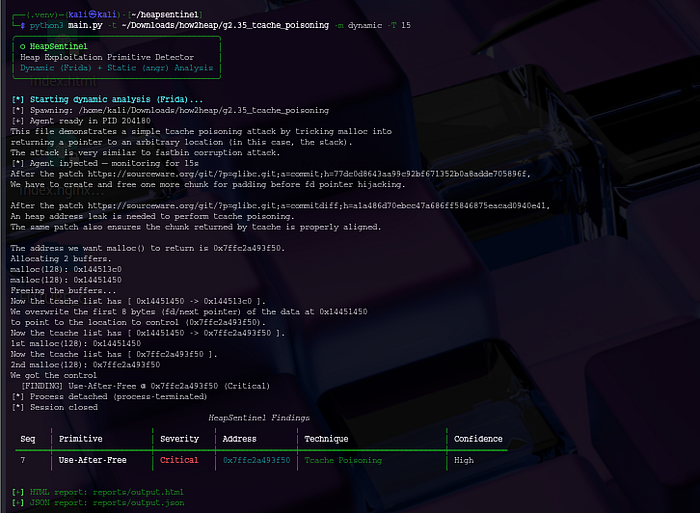Click the 'Address' column header

(239, 439)
